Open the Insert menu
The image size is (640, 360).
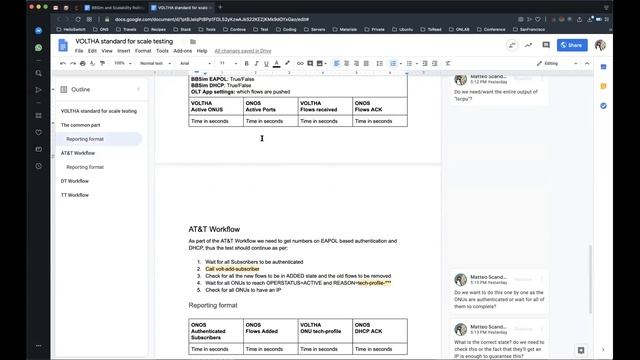(124, 51)
